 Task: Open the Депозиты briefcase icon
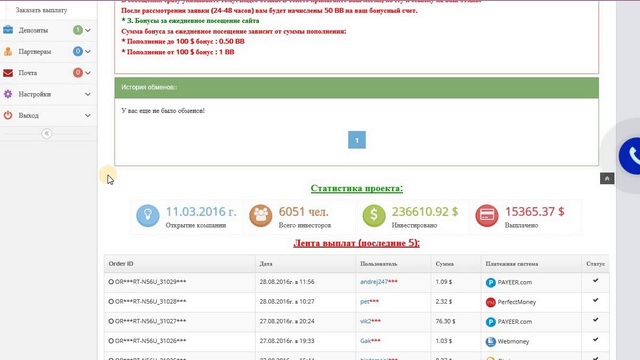(8, 30)
